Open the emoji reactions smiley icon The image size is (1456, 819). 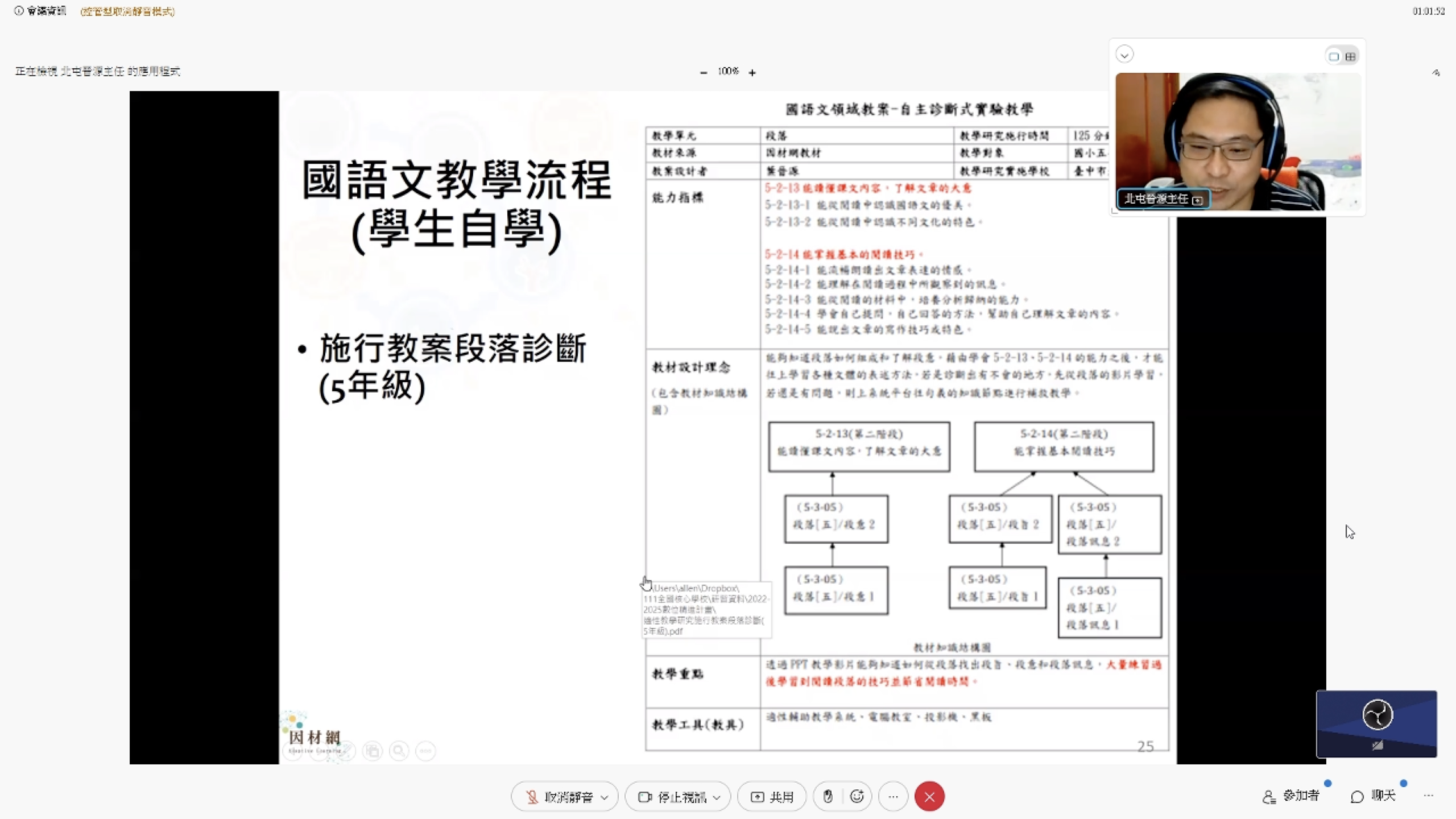point(857,797)
